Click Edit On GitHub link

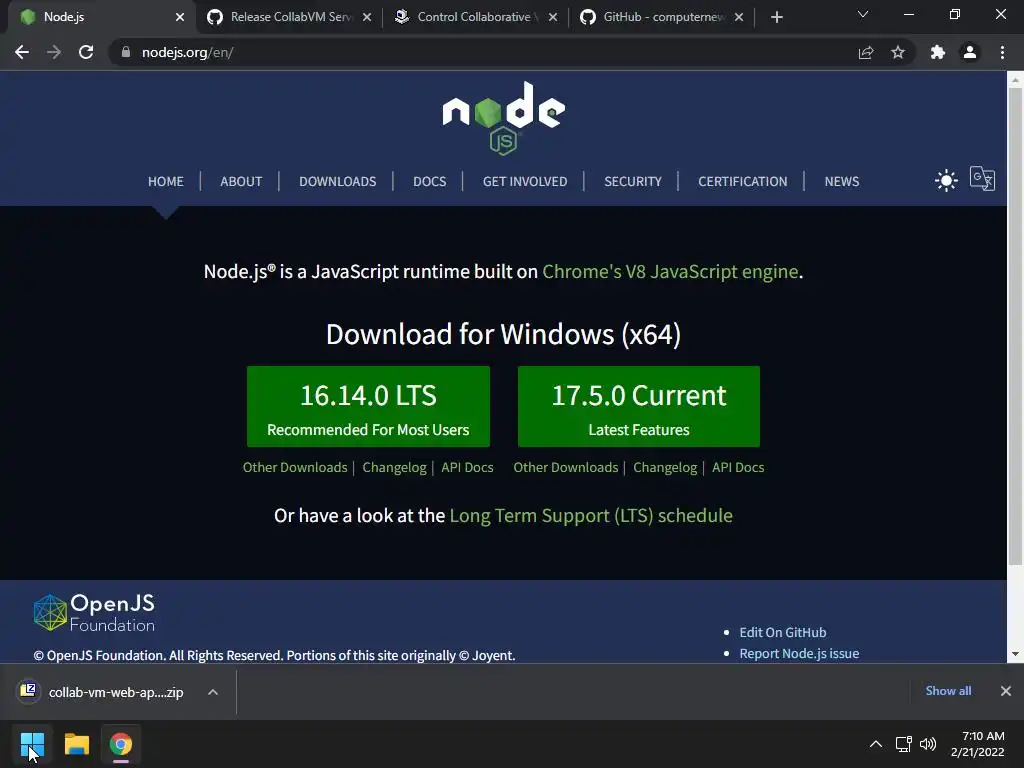[782, 632]
